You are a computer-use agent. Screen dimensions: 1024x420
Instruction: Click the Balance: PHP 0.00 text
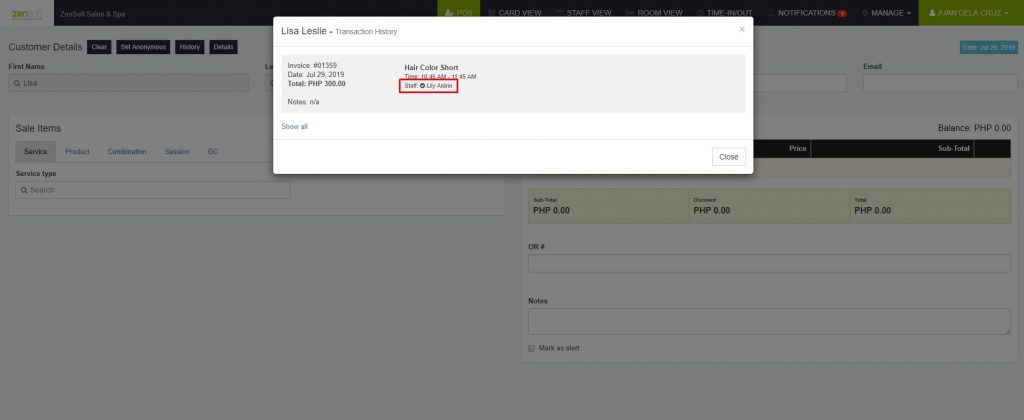click(974, 128)
